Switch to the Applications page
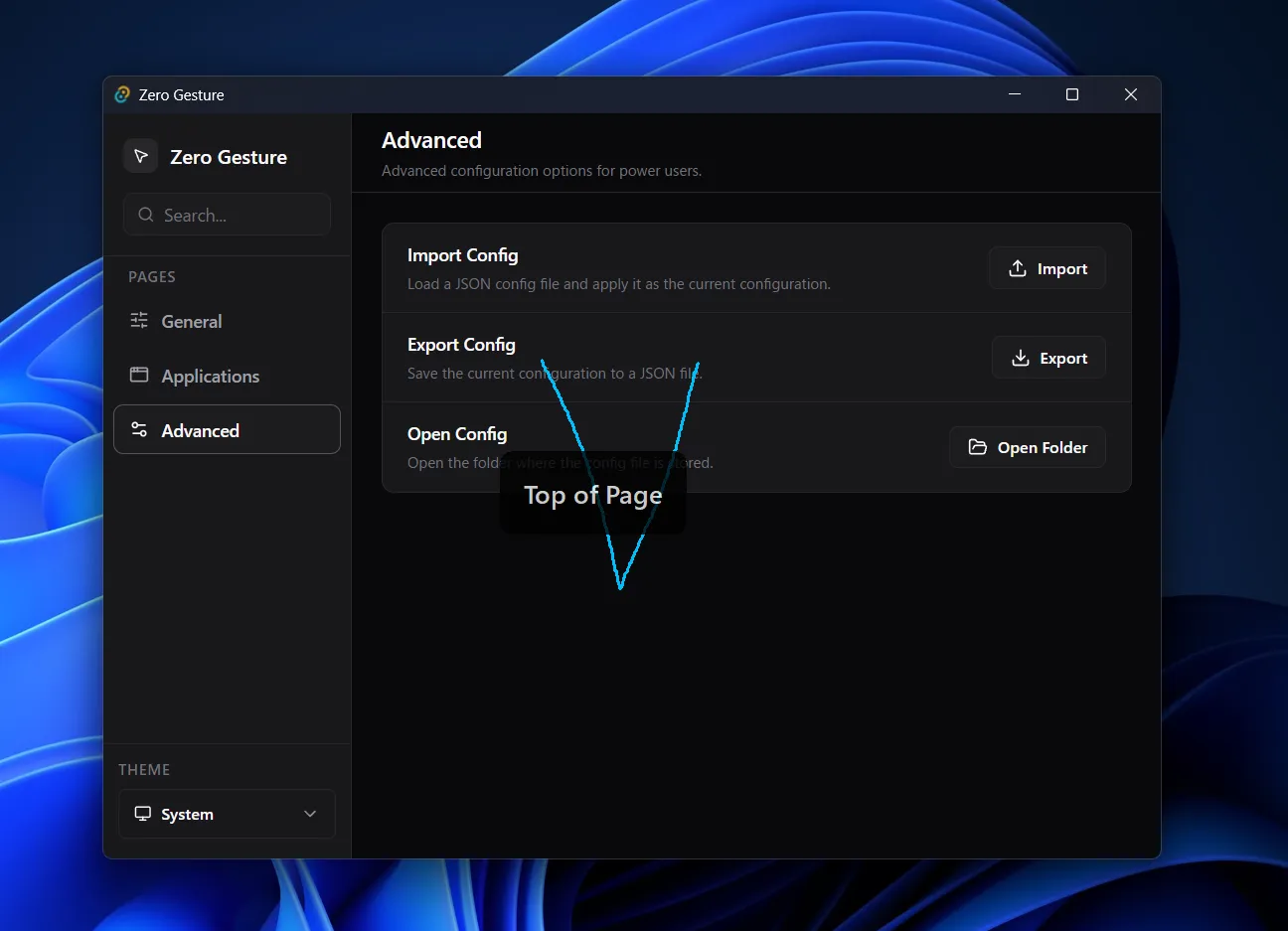 point(210,376)
